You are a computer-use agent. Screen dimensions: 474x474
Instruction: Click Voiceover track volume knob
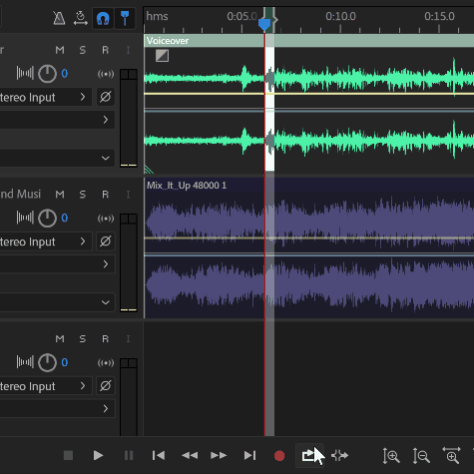pyautogui.click(x=47, y=74)
